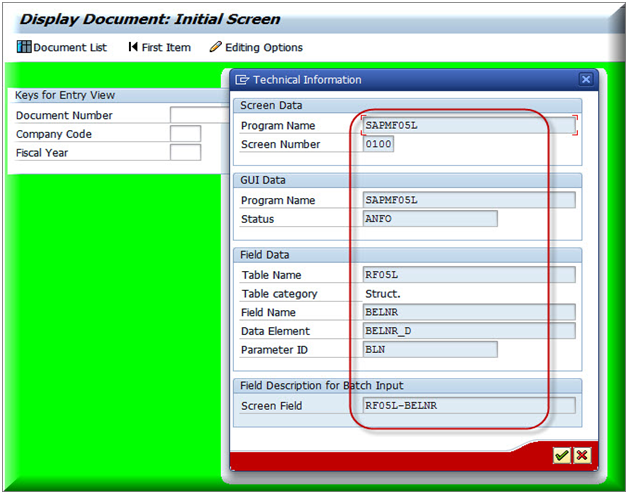
Task: Click Status field ANFO
Action: [430, 219]
